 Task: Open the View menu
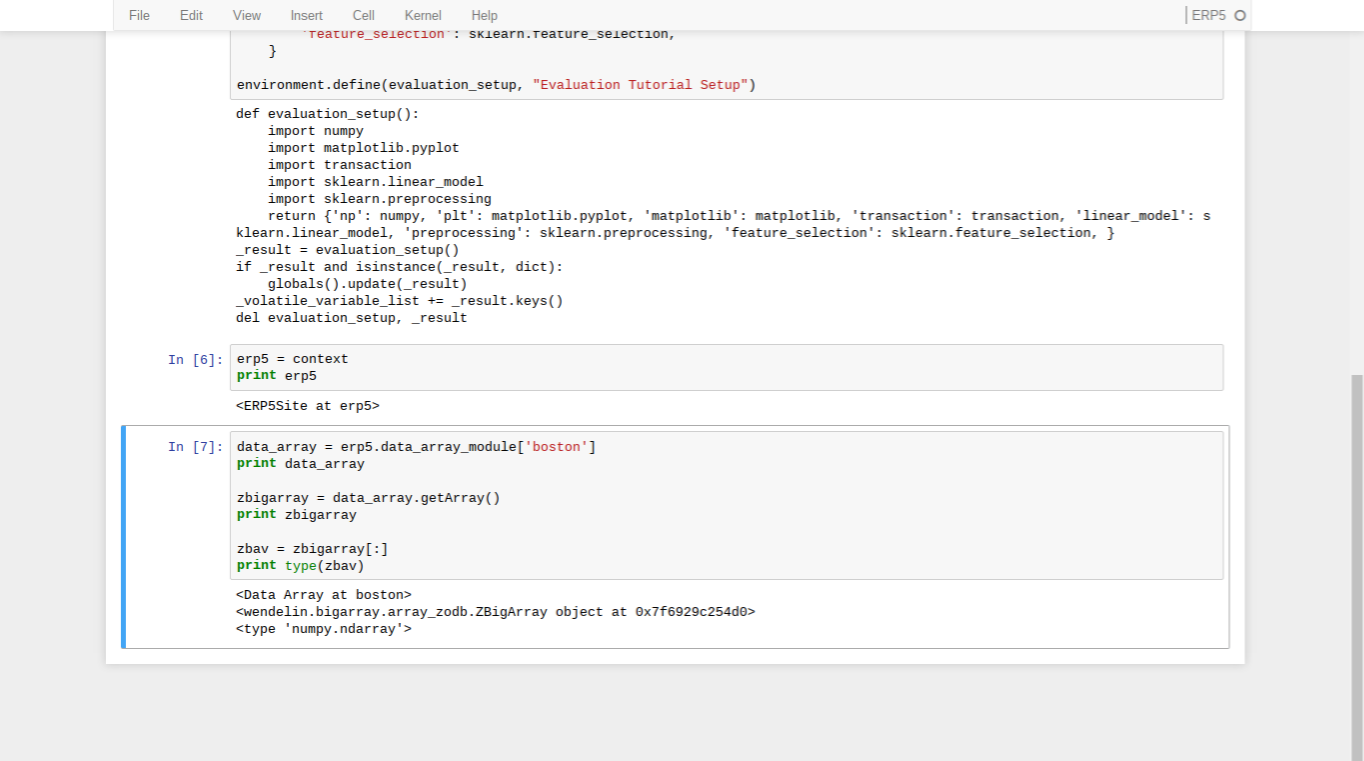pyautogui.click(x=247, y=15)
